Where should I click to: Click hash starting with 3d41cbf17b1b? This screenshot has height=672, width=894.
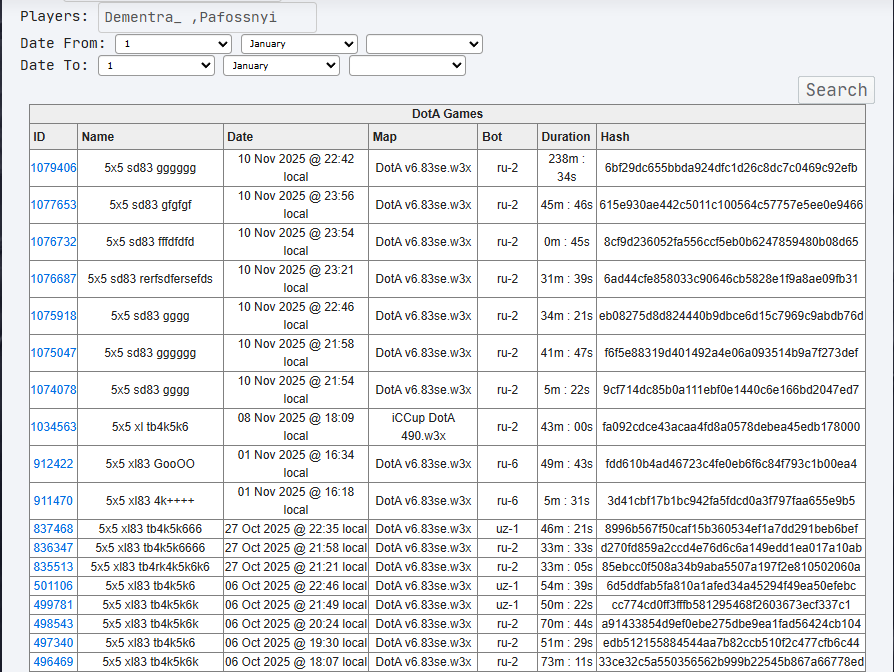tap(731, 501)
